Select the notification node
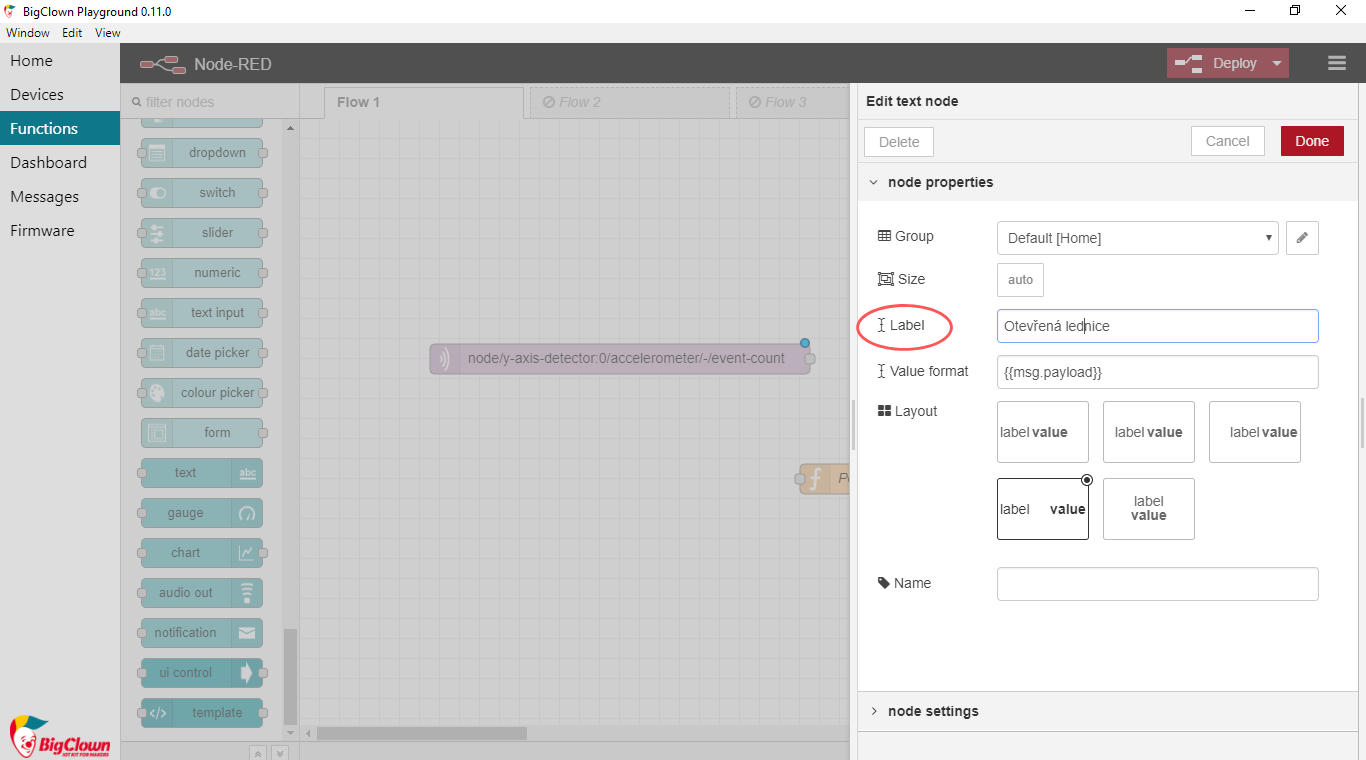This screenshot has width=1366, height=760. point(202,633)
